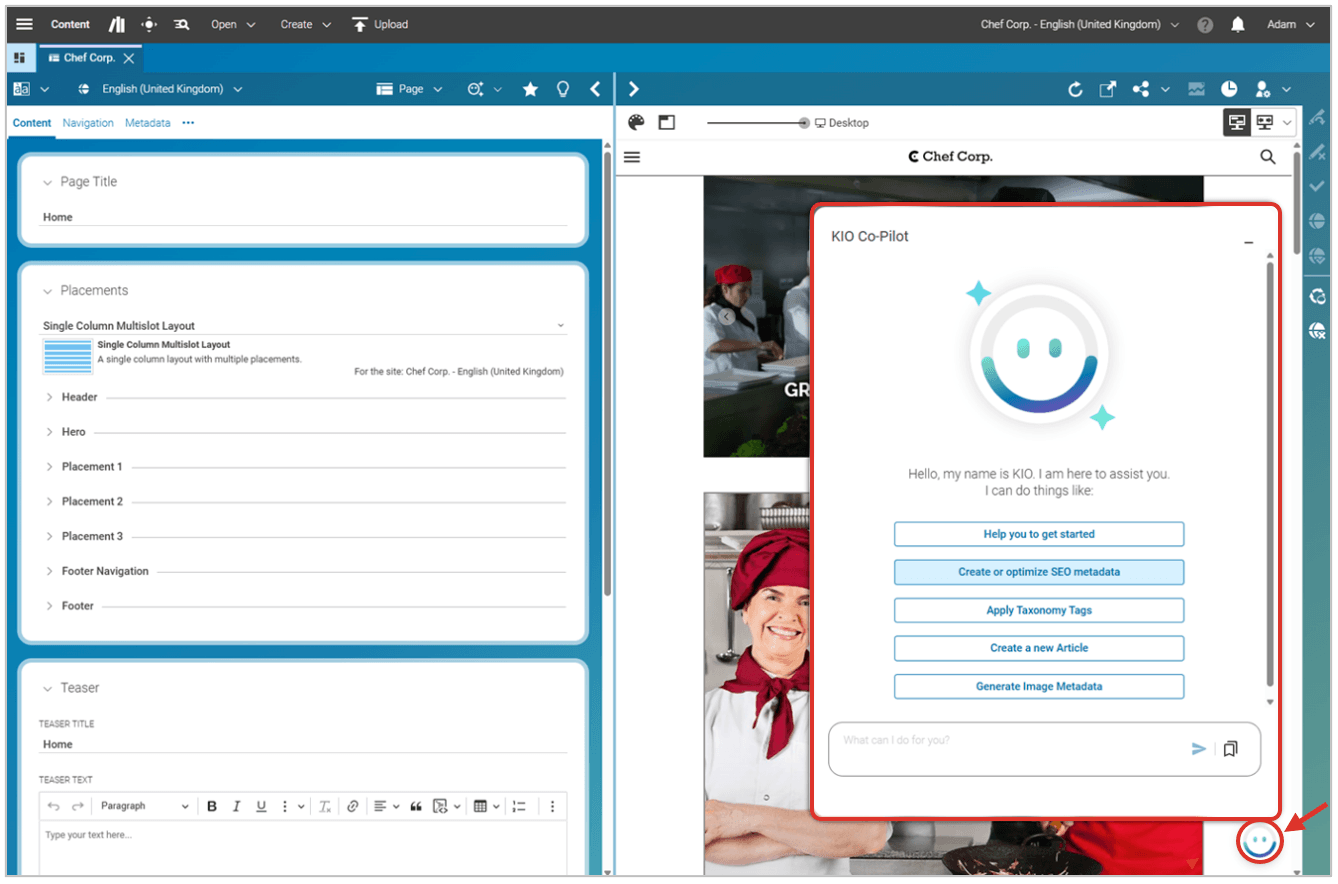Click the preview width slider handle
The image size is (1338, 884).
[804, 123]
